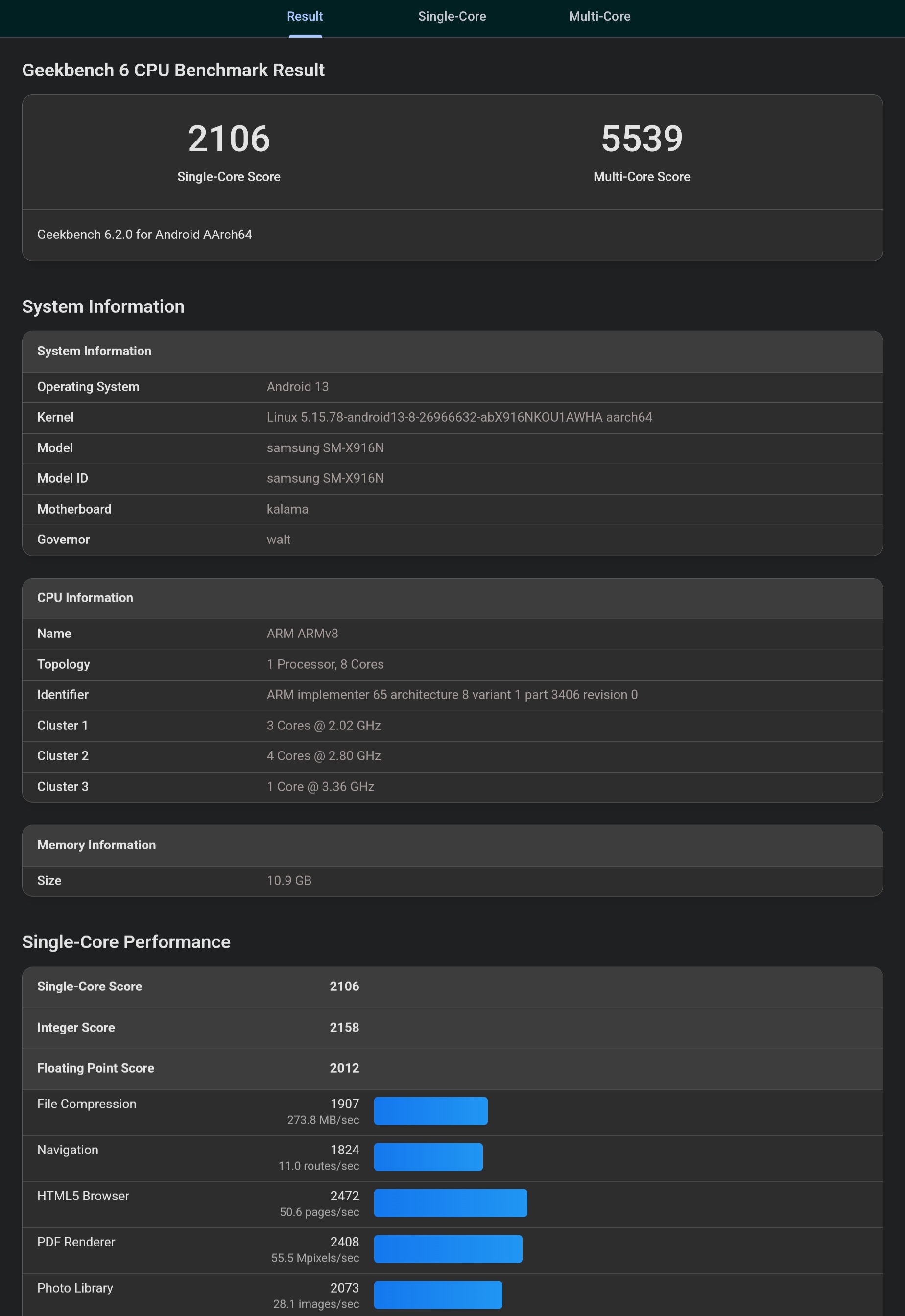Click the System Information table header
Screen dimensions: 905x1316
click(x=452, y=352)
